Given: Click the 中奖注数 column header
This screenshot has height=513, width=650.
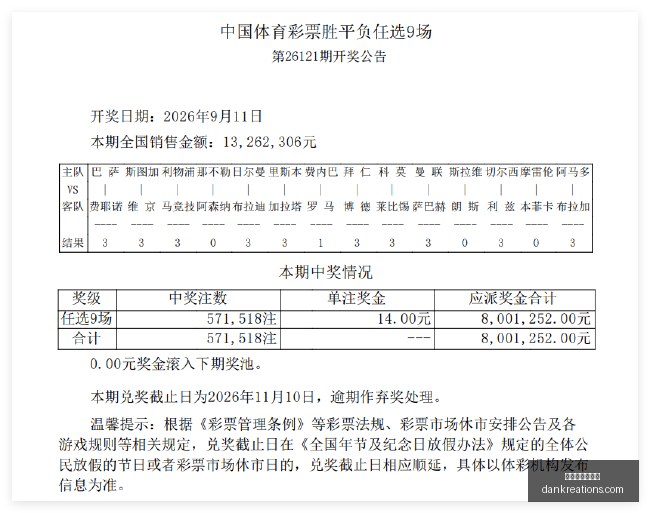Looking at the screenshot, I should [198, 299].
